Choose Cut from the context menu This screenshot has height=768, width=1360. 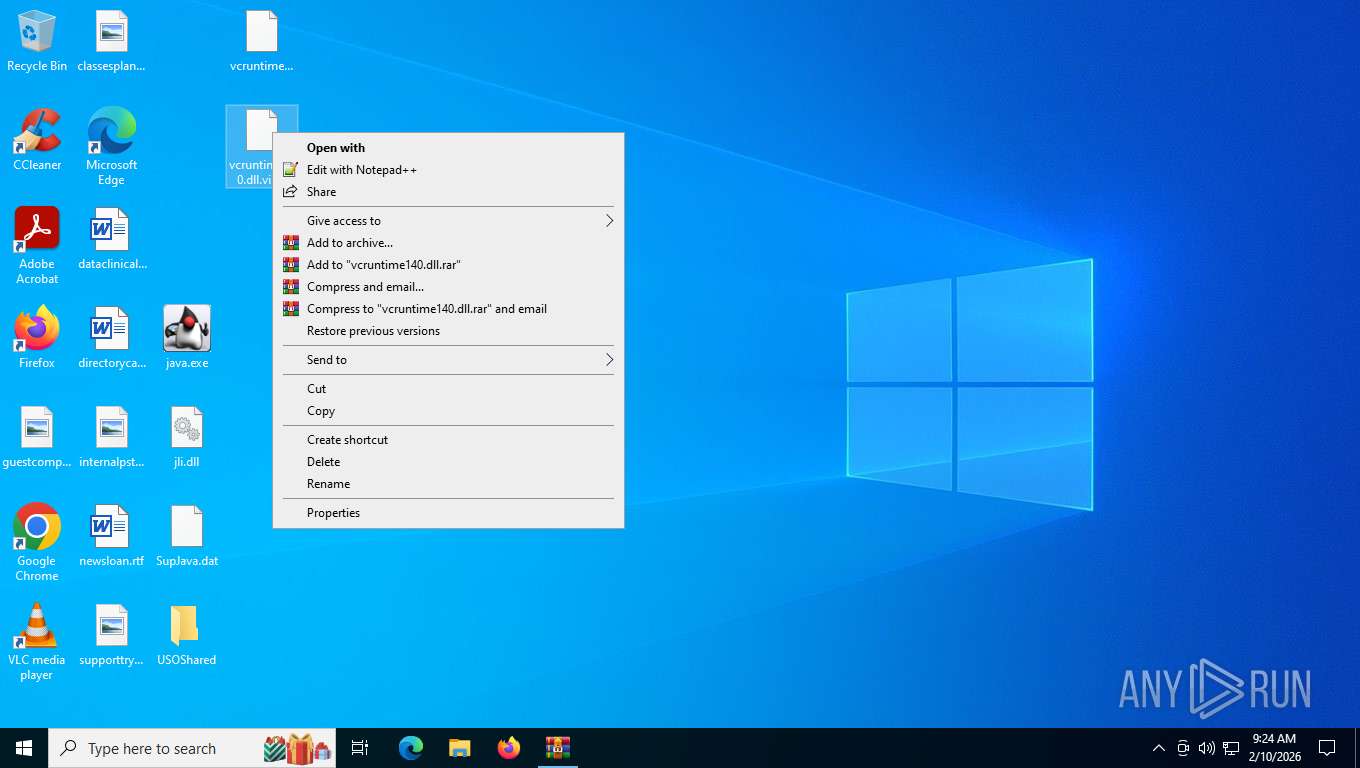coord(448,389)
